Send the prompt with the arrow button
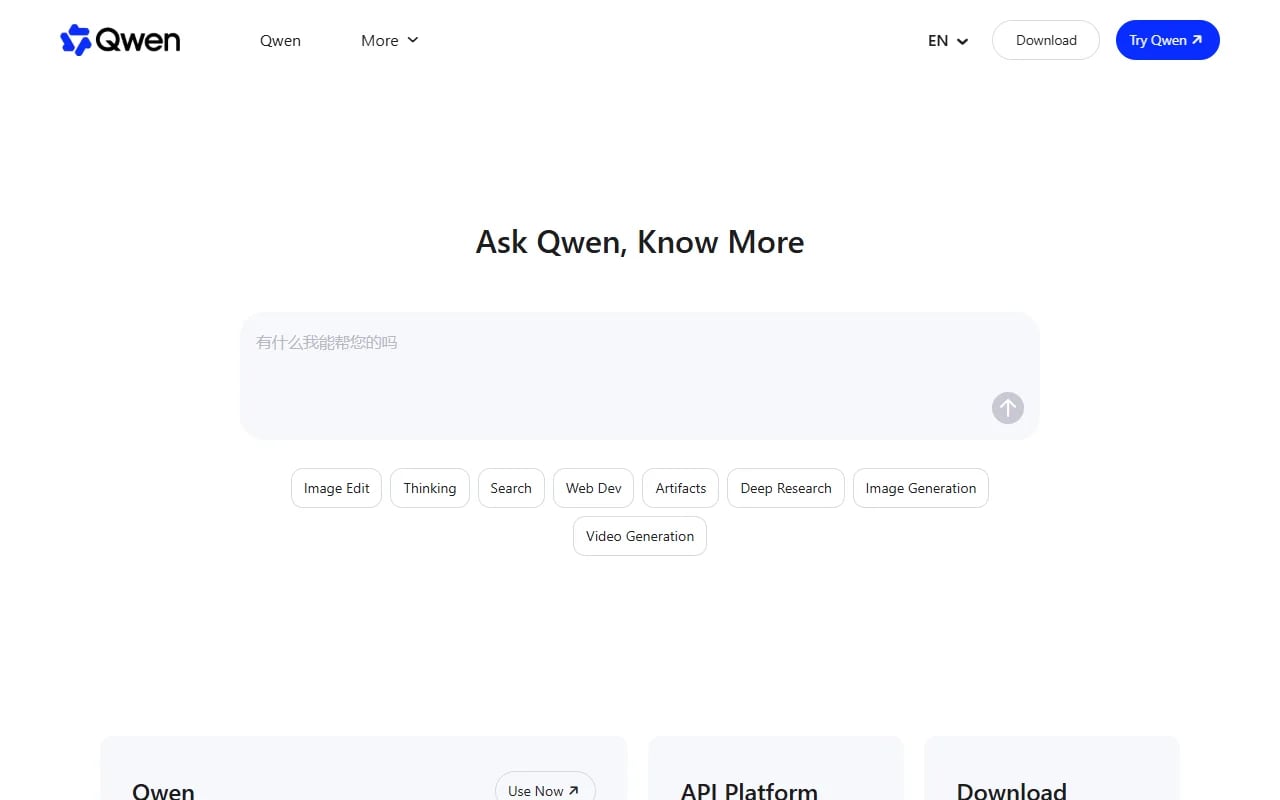 pyautogui.click(x=1008, y=408)
